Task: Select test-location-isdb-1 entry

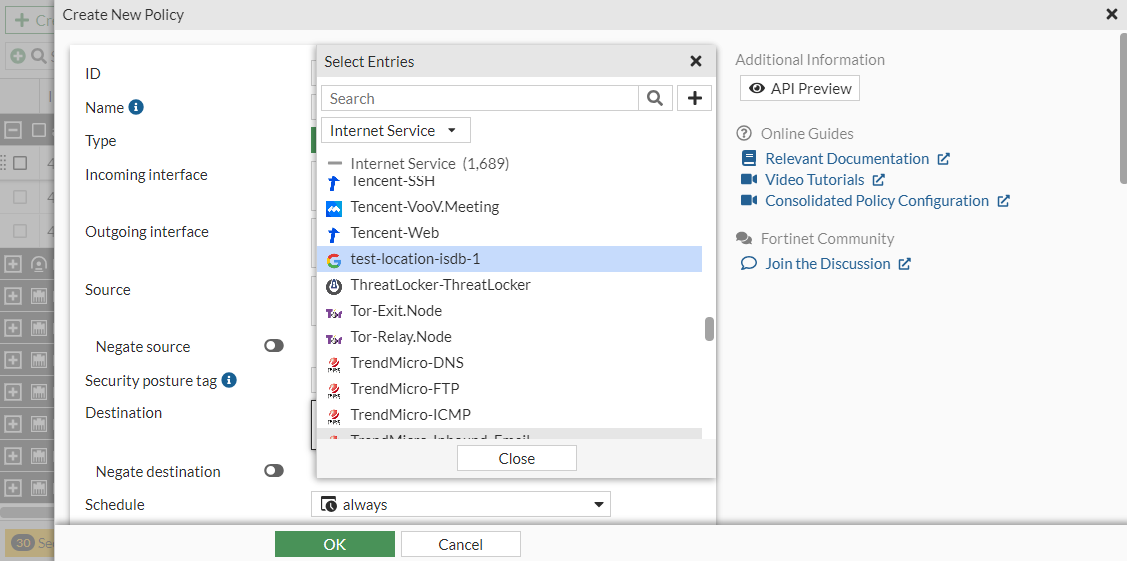Action: [x=415, y=259]
